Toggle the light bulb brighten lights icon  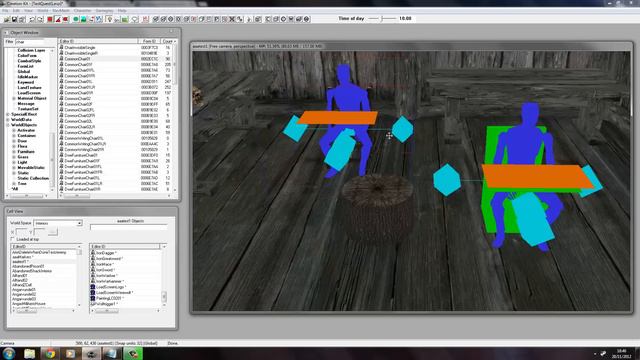coord(109,19)
